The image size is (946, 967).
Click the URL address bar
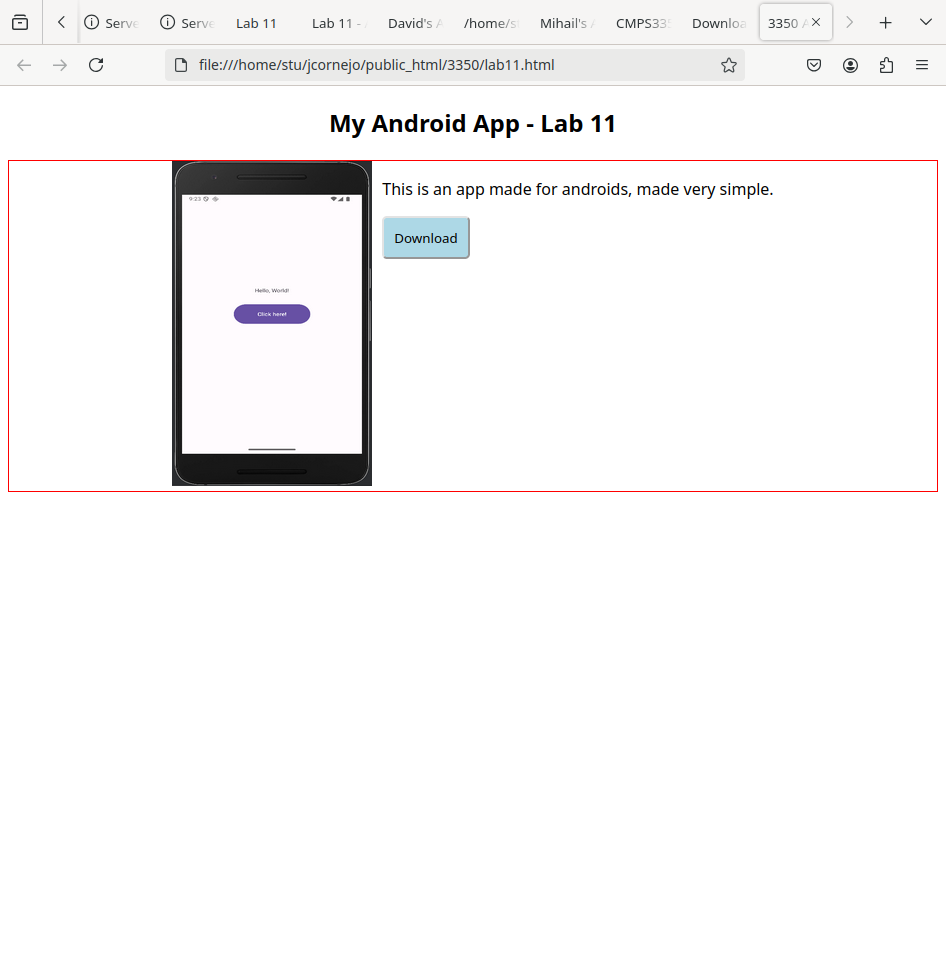450,65
